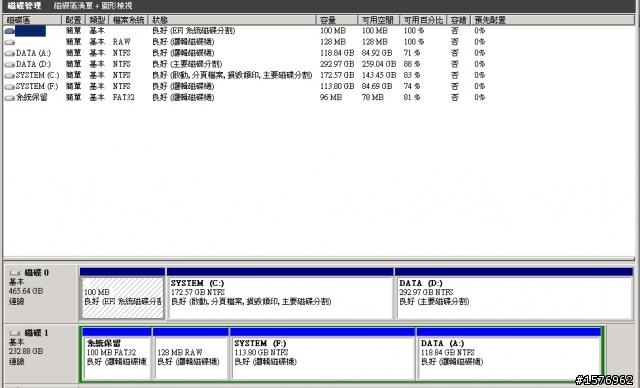This screenshot has width=640, height=388.
Task: Select the SYSTEM (F:) volume name in the list
Action: tap(37, 86)
